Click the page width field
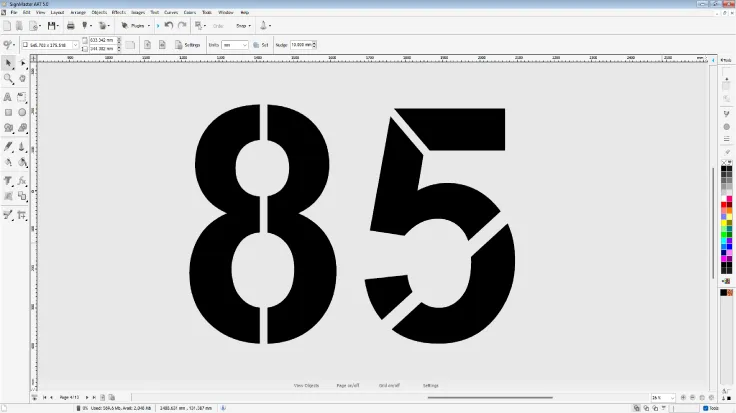This screenshot has height=413, width=736. click(102, 40)
